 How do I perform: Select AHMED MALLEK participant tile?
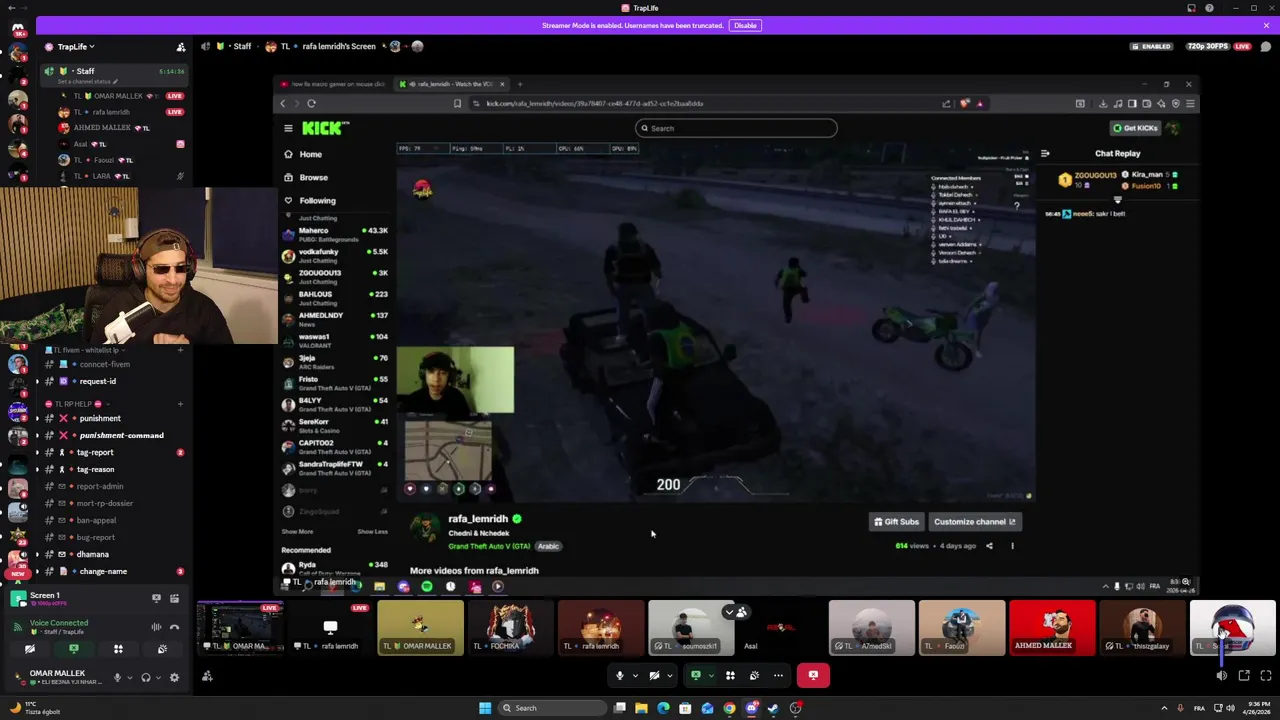pos(1052,627)
